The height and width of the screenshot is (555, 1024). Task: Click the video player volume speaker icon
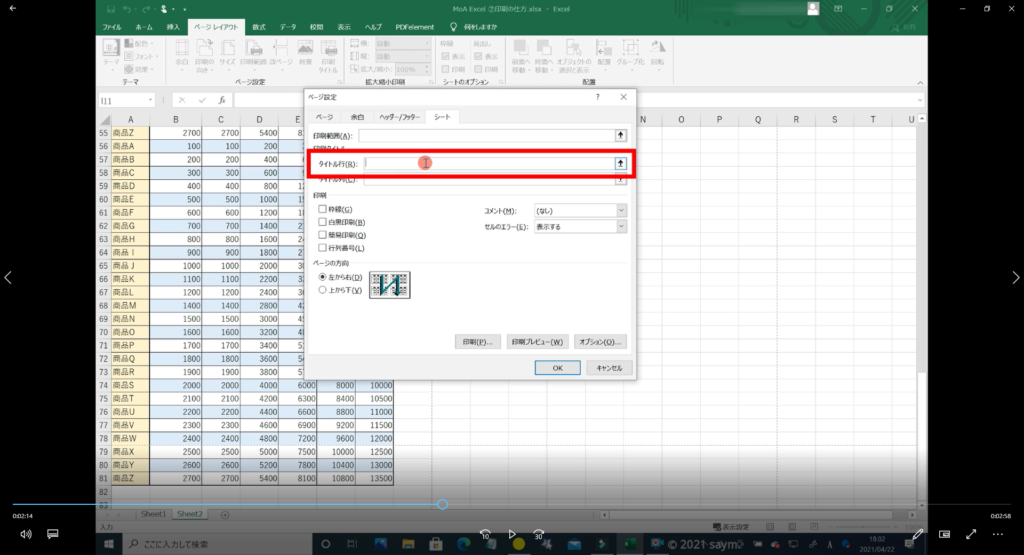pyautogui.click(x=25, y=534)
